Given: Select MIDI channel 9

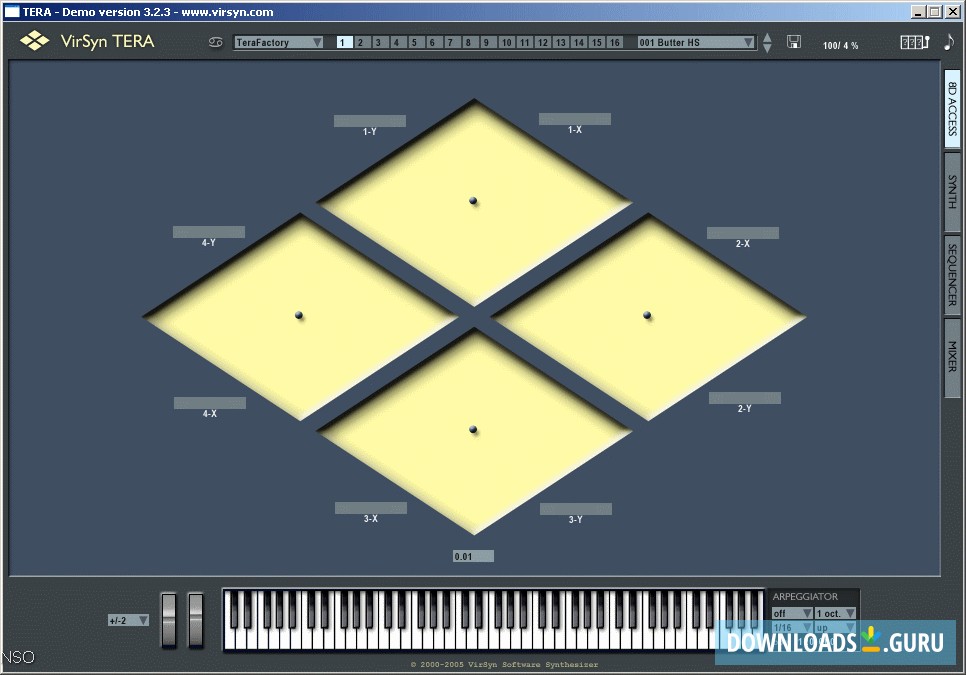Looking at the screenshot, I should (x=487, y=42).
